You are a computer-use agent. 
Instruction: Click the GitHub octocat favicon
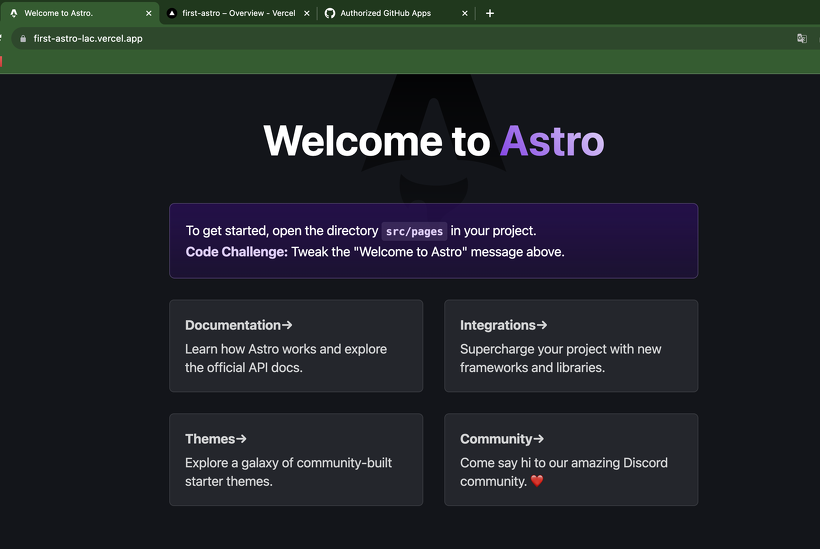(329, 13)
